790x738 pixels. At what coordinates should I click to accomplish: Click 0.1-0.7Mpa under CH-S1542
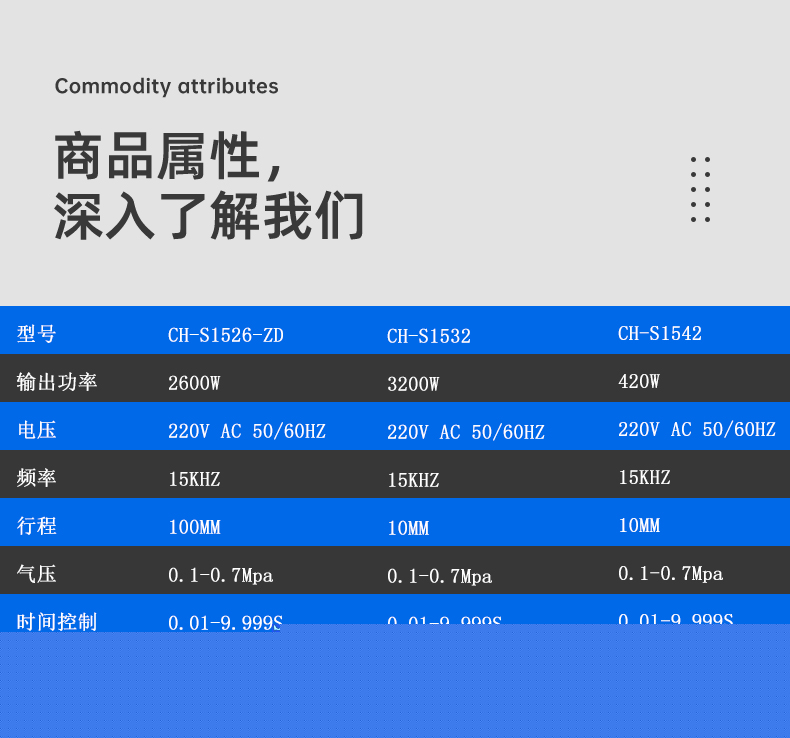coord(671,573)
